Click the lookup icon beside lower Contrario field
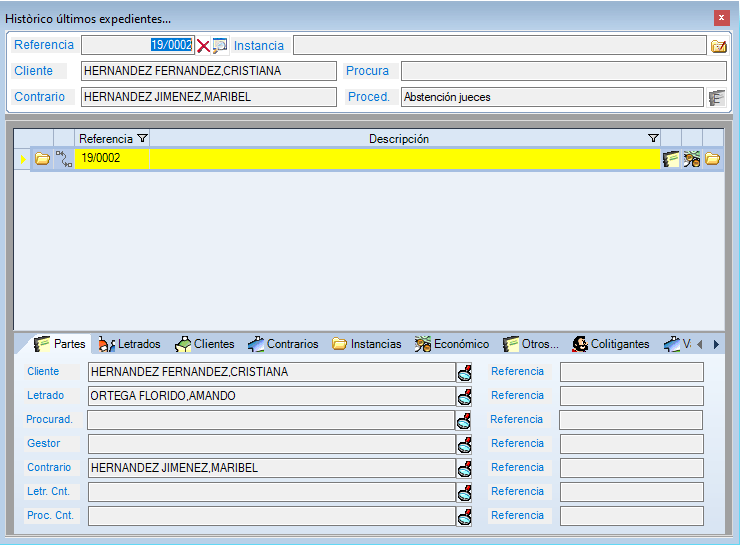 pos(464,468)
